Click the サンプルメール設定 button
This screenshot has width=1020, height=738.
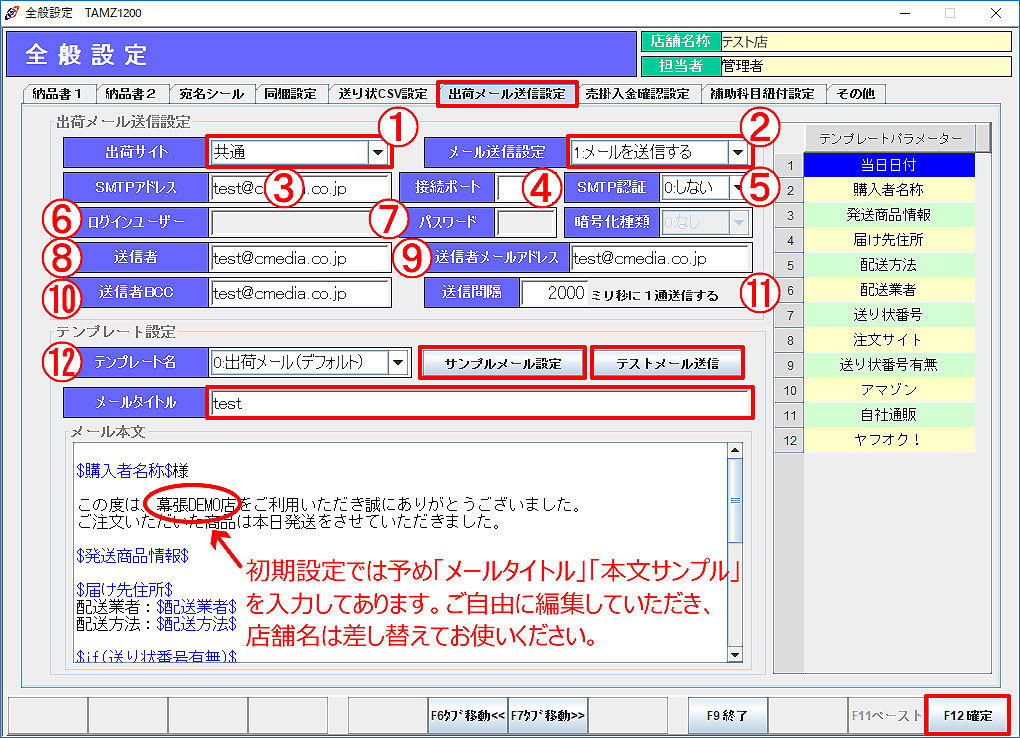pos(502,363)
